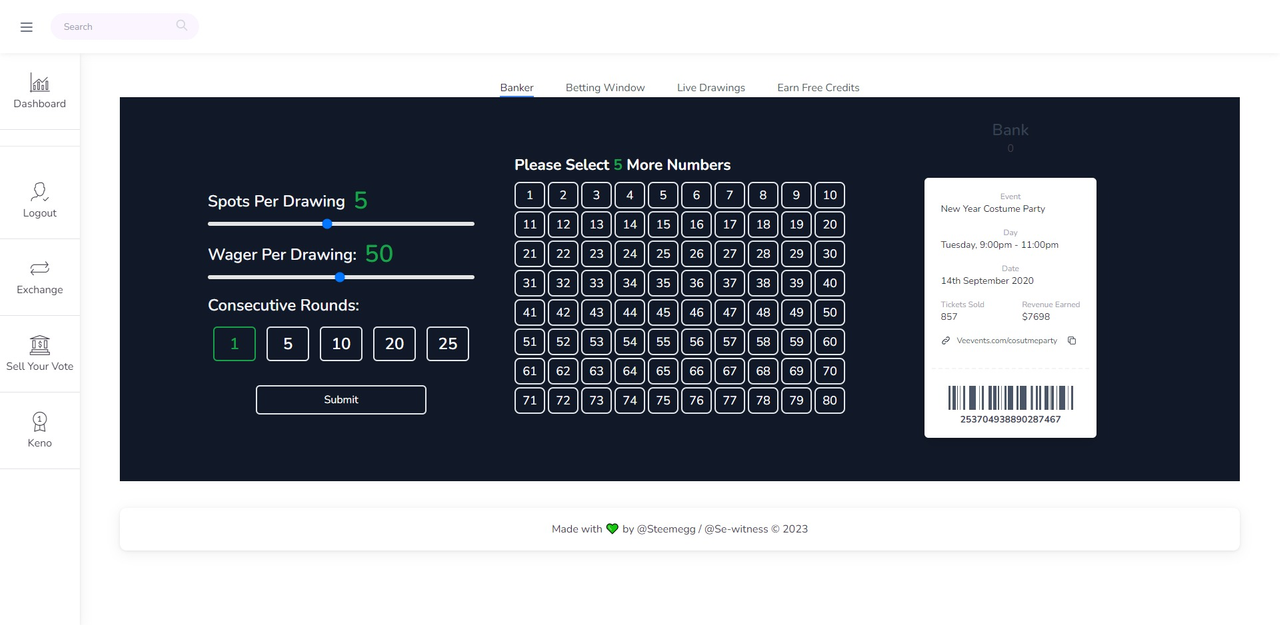Mark number 52 on the grid
The width and height of the screenshot is (1280, 625).
click(563, 342)
